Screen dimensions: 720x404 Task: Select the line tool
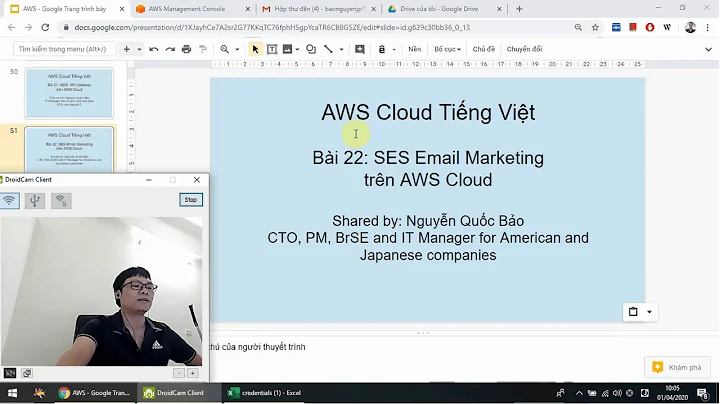[328, 49]
